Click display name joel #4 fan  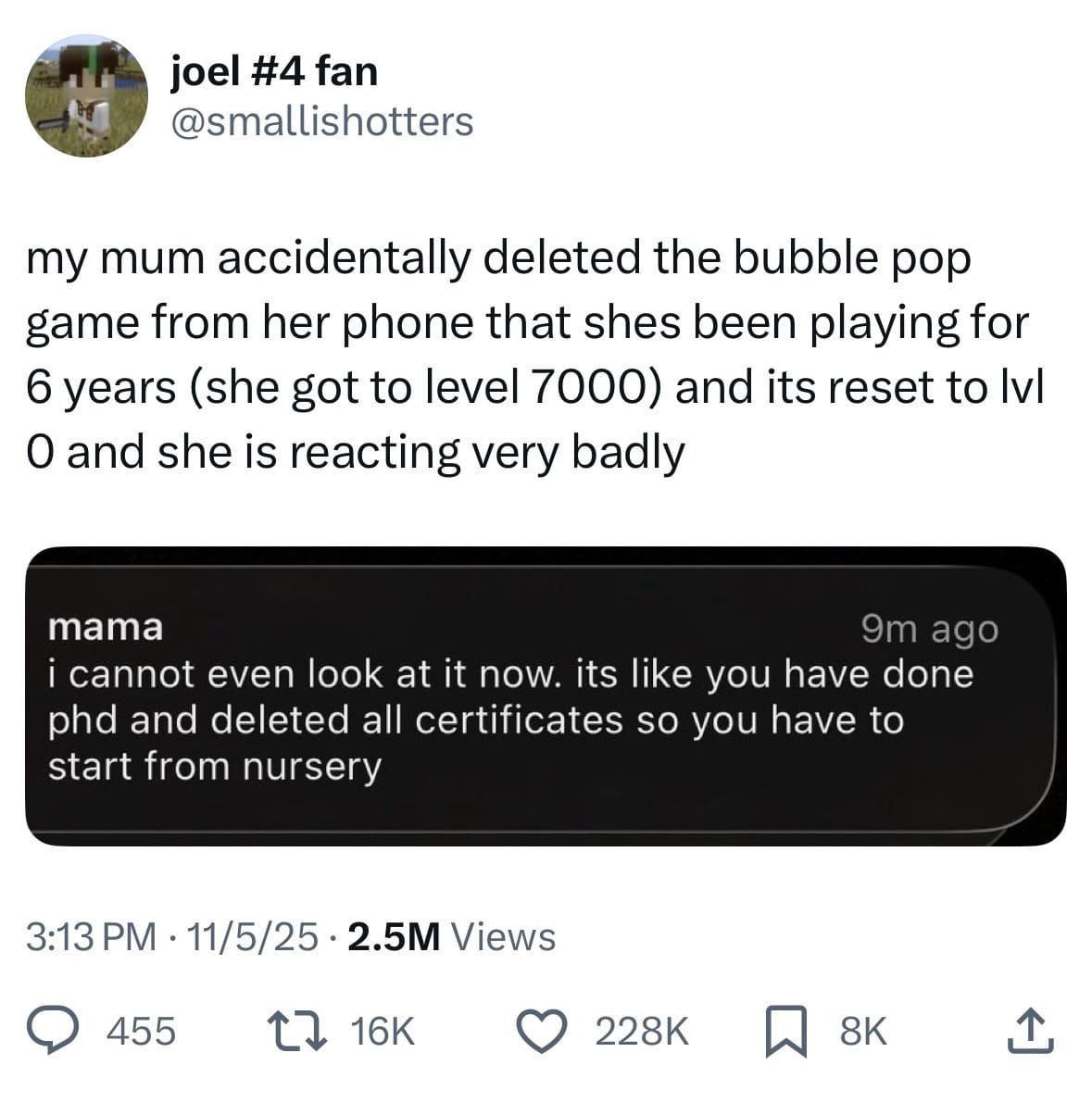coord(274,71)
